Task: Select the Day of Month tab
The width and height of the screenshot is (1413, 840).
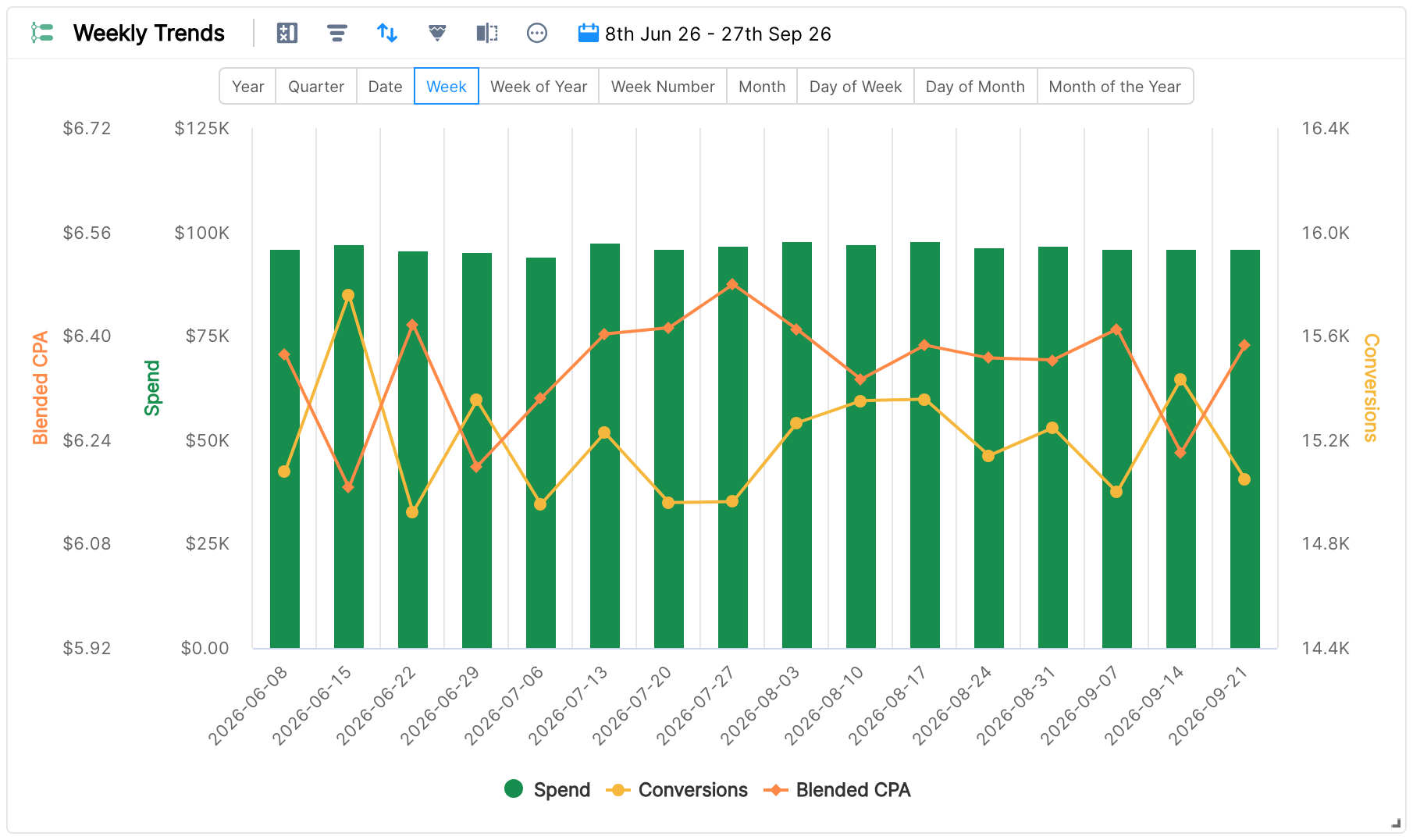Action: coord(975,87)
